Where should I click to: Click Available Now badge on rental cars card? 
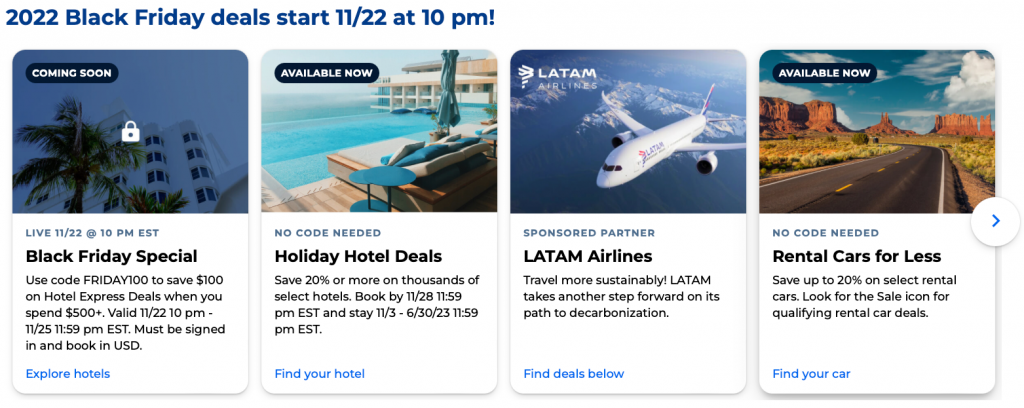[x=823, y=73]
